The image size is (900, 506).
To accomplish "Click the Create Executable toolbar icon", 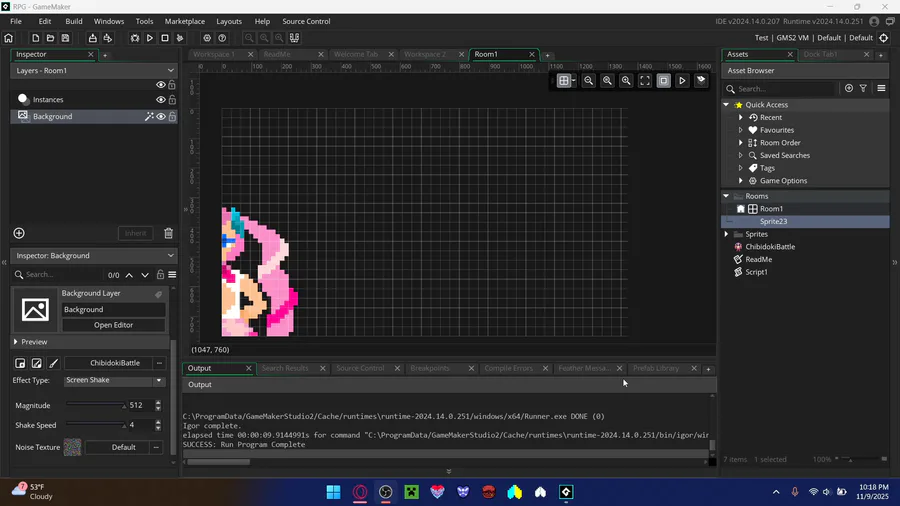I will point(92,38).
